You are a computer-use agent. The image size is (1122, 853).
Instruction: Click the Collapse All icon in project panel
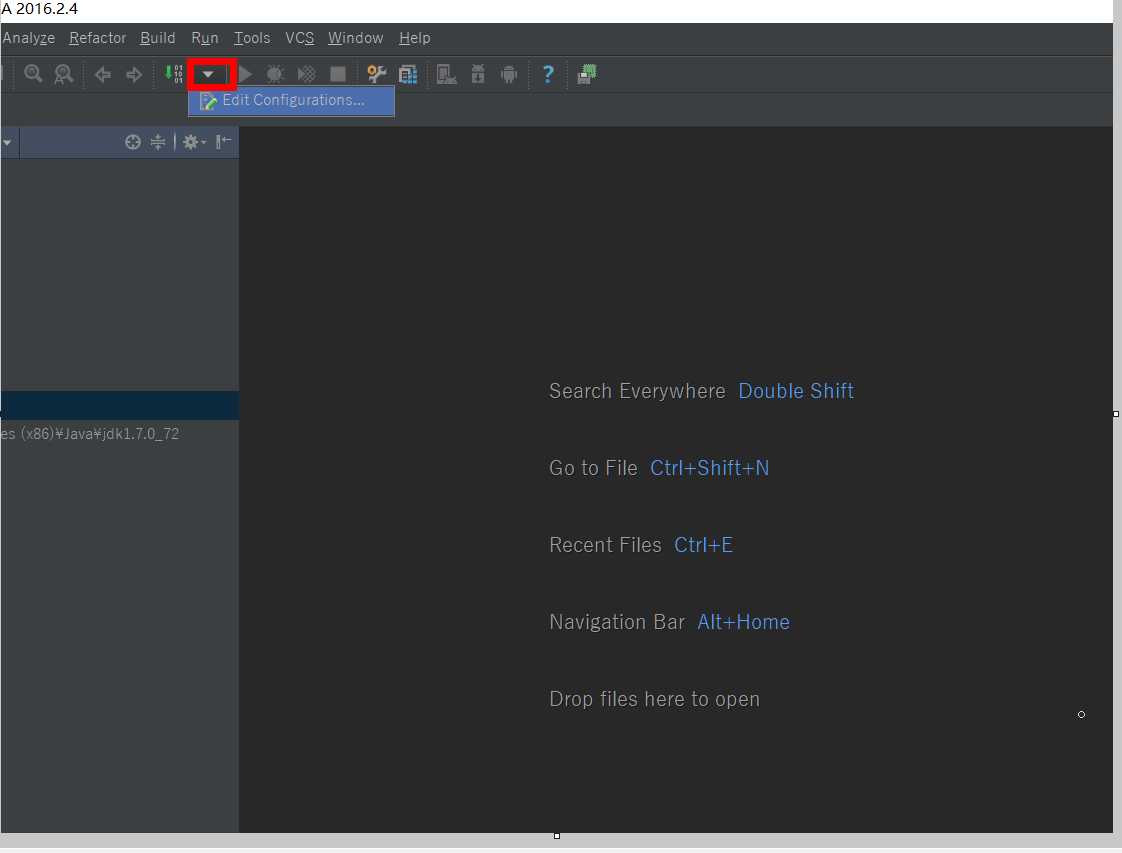[x=157, y=142]
